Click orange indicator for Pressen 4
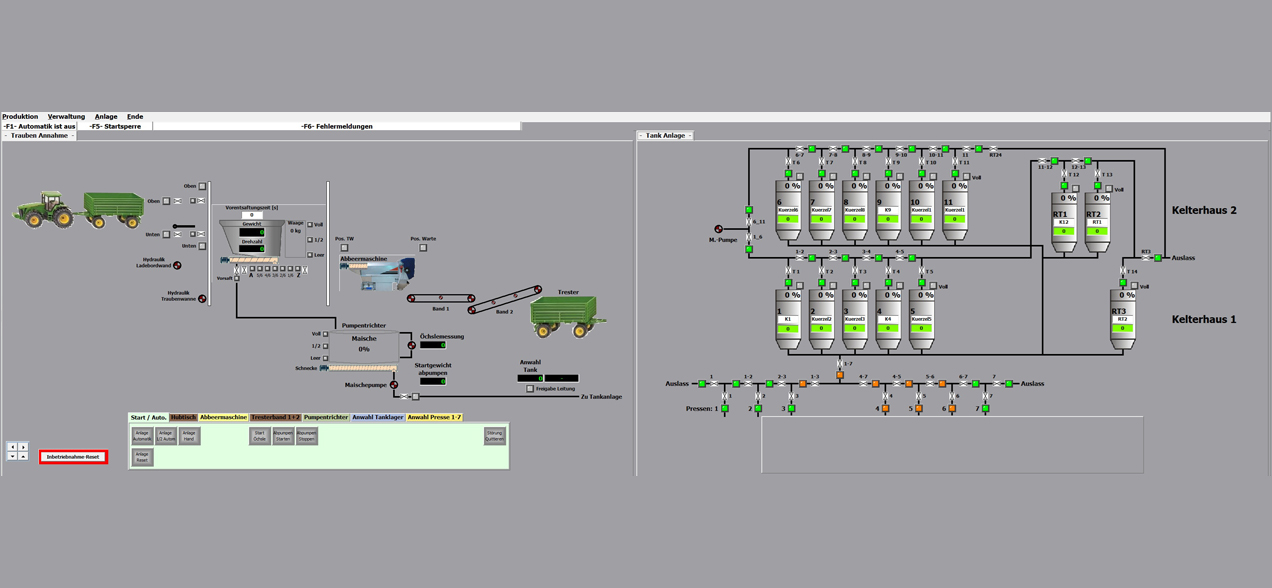 pyautogui.click(x=885, y=409)
